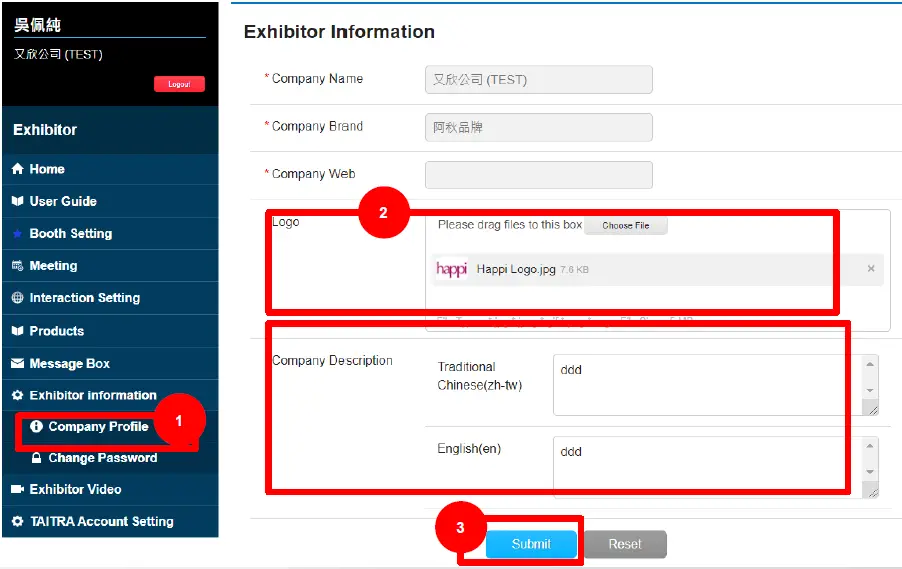Open Exhibitor Video page
Screen dimensions: 902x569
[x=110, y=490]
